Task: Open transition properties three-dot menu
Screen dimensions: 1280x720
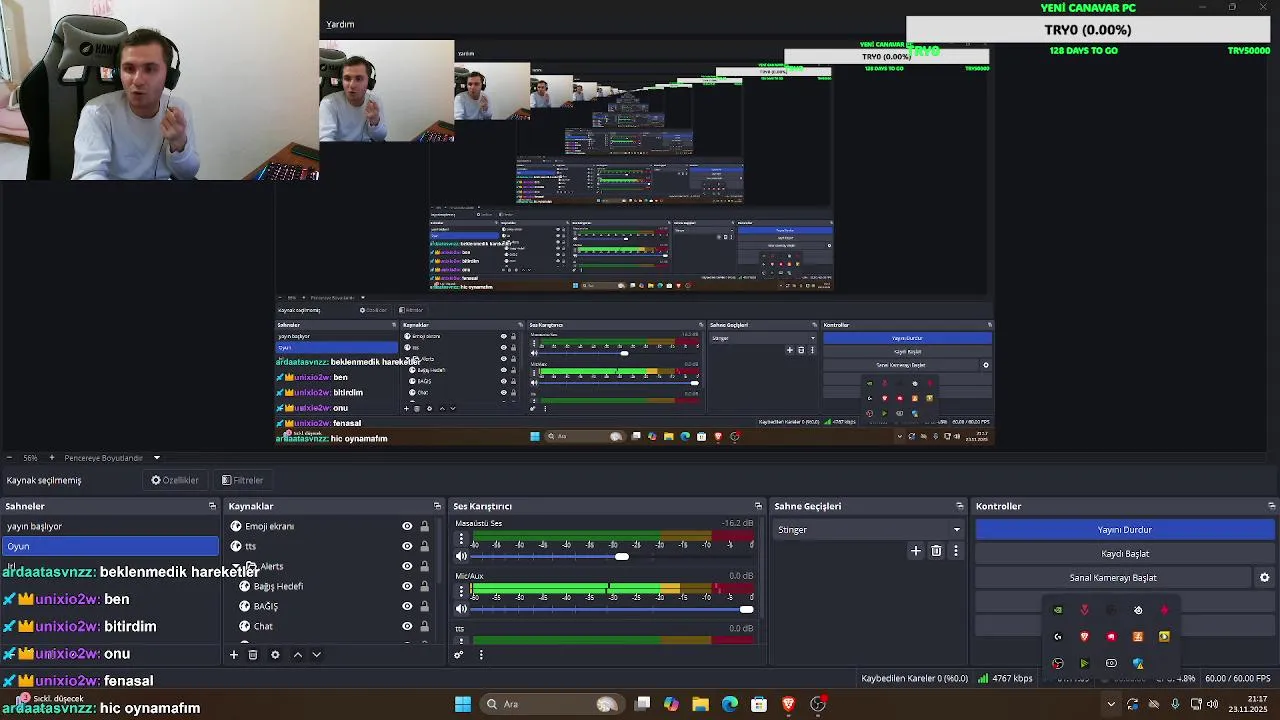Action: click(955, 550)
